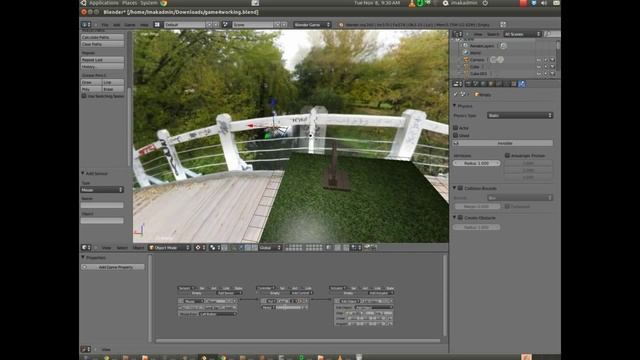This screenshot has width=640, height=360.
Task: Click second layer grid block in 3D header
Action: click(x=314, y=247)
